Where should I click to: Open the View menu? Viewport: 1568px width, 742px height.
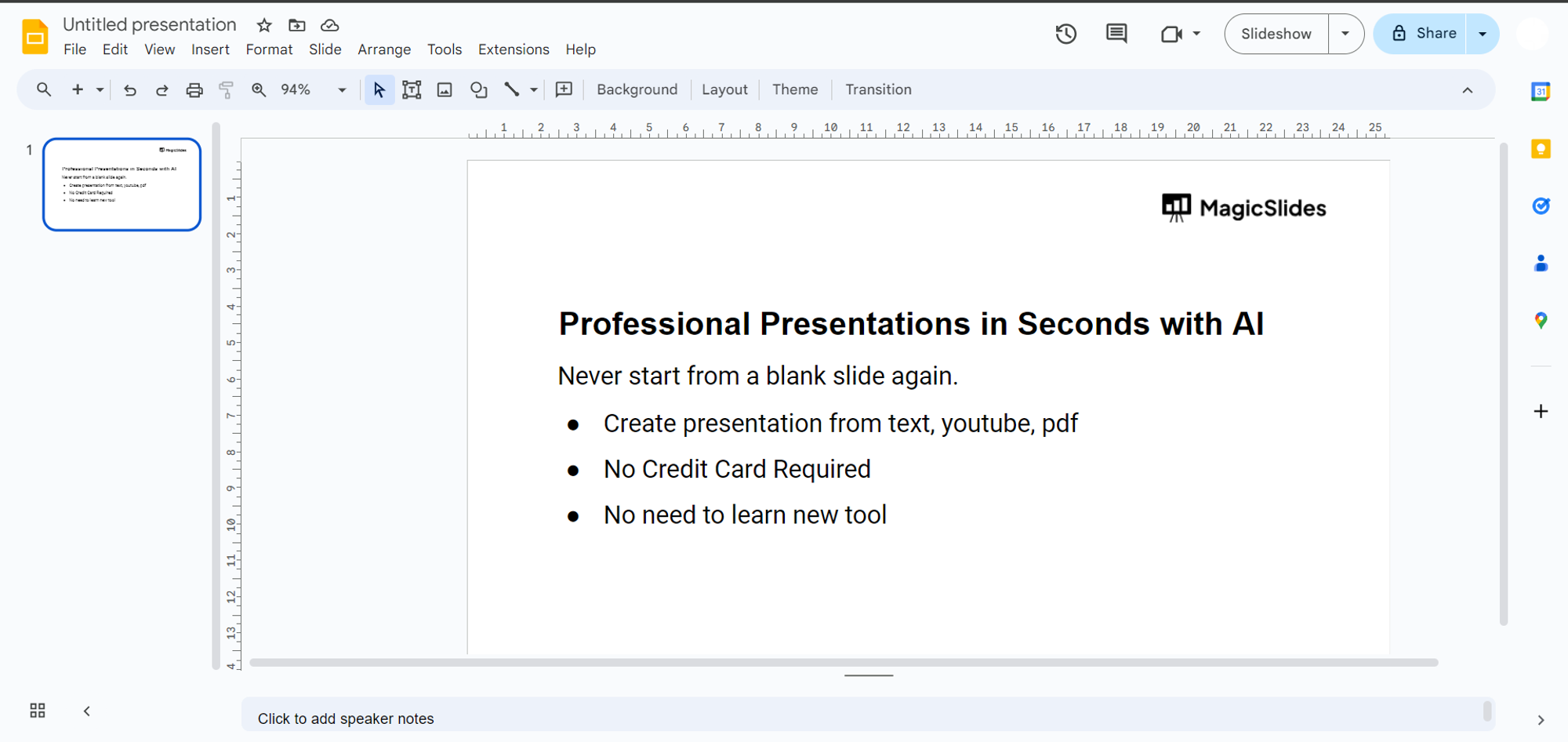160,49
